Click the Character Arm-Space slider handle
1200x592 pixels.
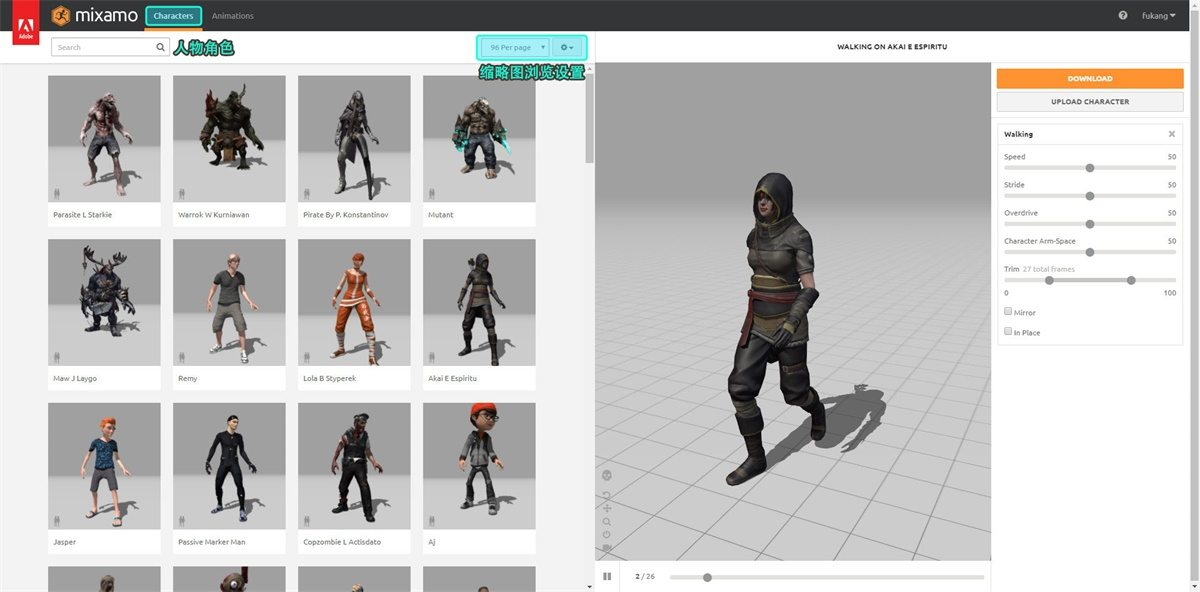(x=1090, y=252)
